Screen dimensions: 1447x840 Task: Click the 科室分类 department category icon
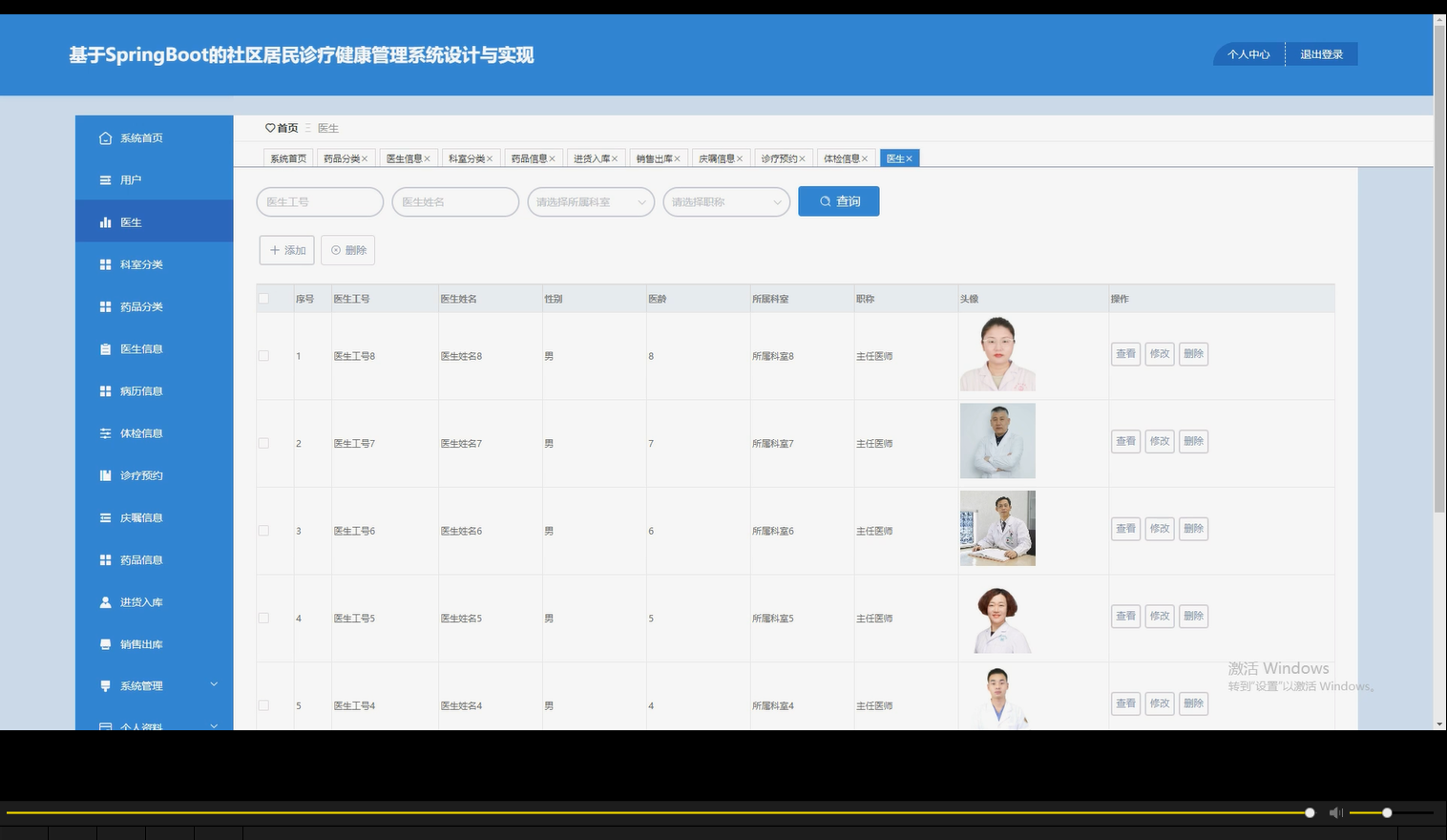point(105,264)
